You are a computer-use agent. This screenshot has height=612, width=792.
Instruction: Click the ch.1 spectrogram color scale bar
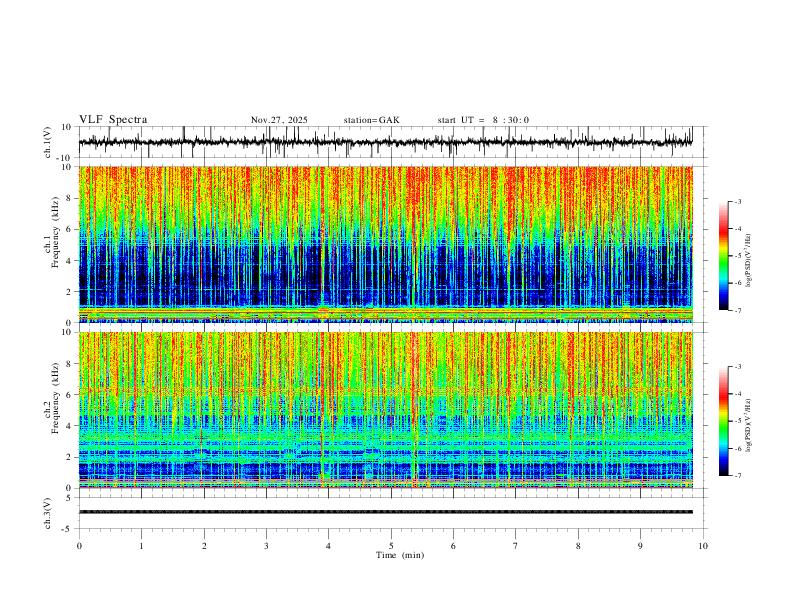point(723,256)
